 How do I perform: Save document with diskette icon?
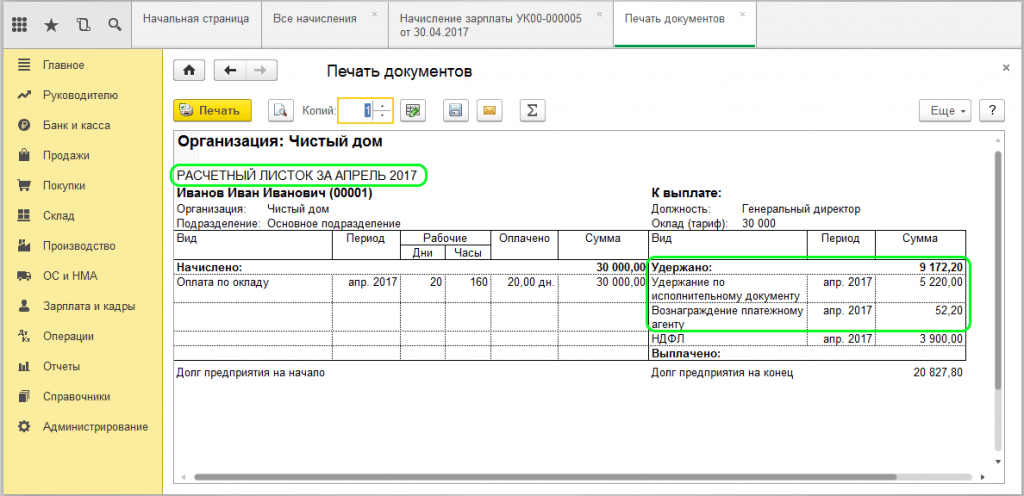click(456, 110)
